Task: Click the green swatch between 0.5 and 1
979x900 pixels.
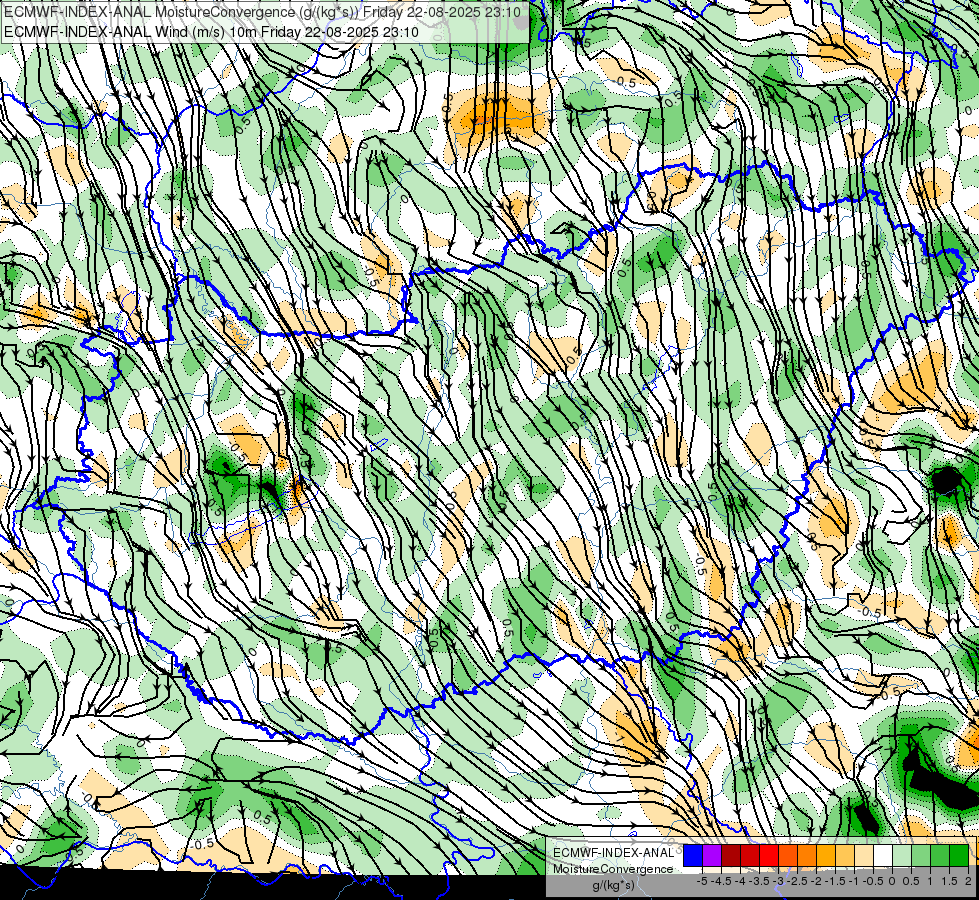Action: 921,856
